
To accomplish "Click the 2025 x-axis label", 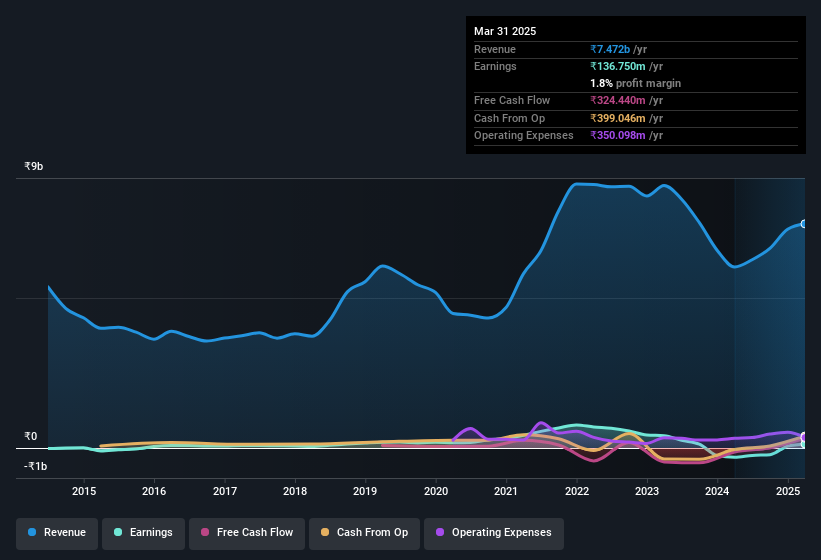I will click(x=788, y=491).
